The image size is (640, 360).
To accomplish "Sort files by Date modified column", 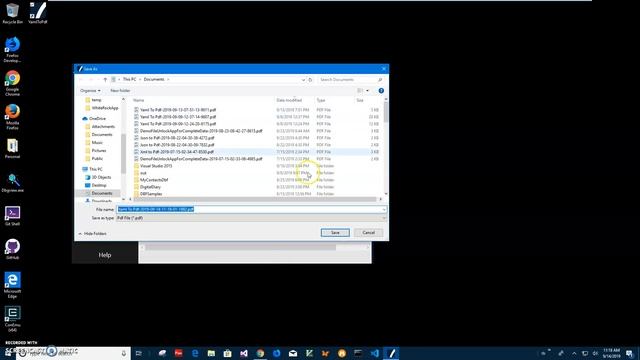I will [289, 100].
